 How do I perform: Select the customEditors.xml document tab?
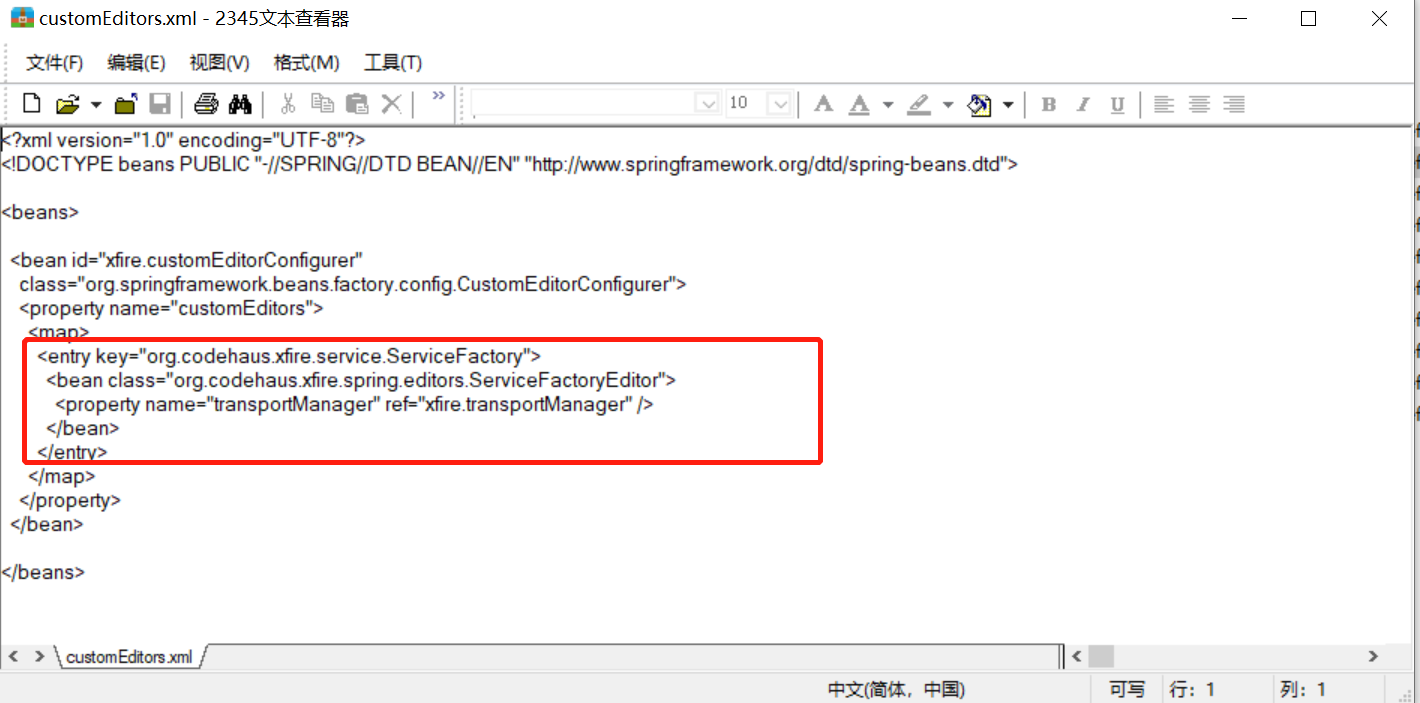tap(129, 657)
